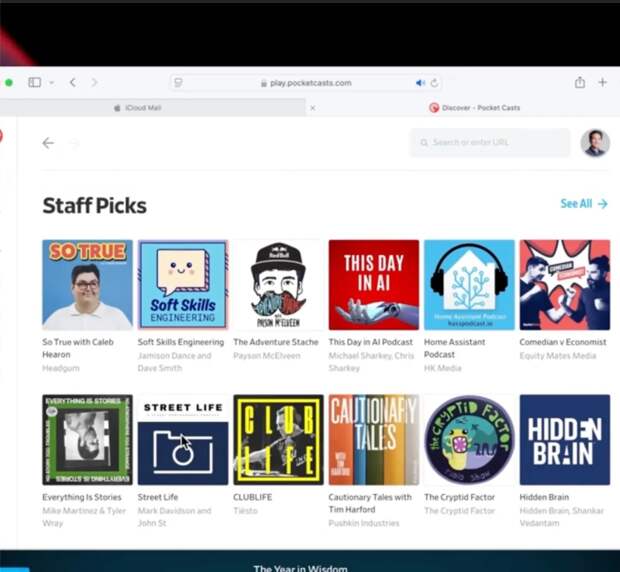
Task: Click Cautionary Tales with Tim Harford title
Action: pyautogui.click(x=370, y=503)
